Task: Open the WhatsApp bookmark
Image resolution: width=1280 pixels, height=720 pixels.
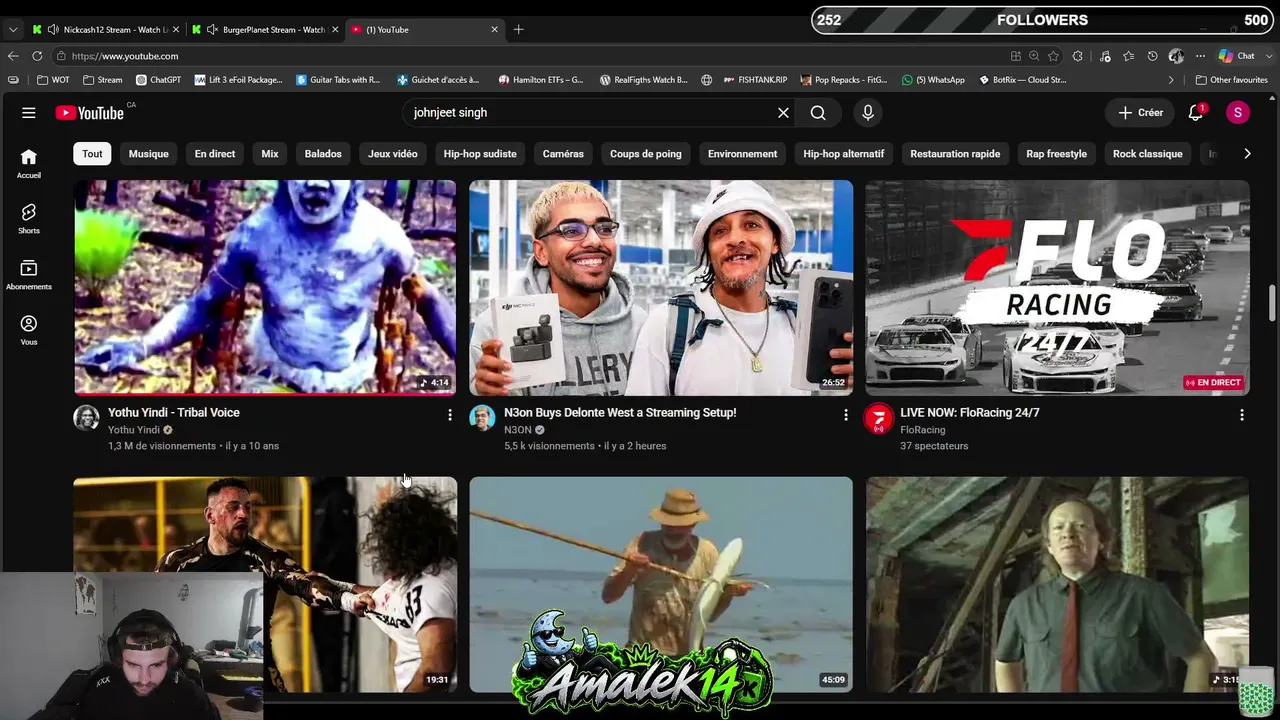Action: pyautogui.click(x=932, y=80)
